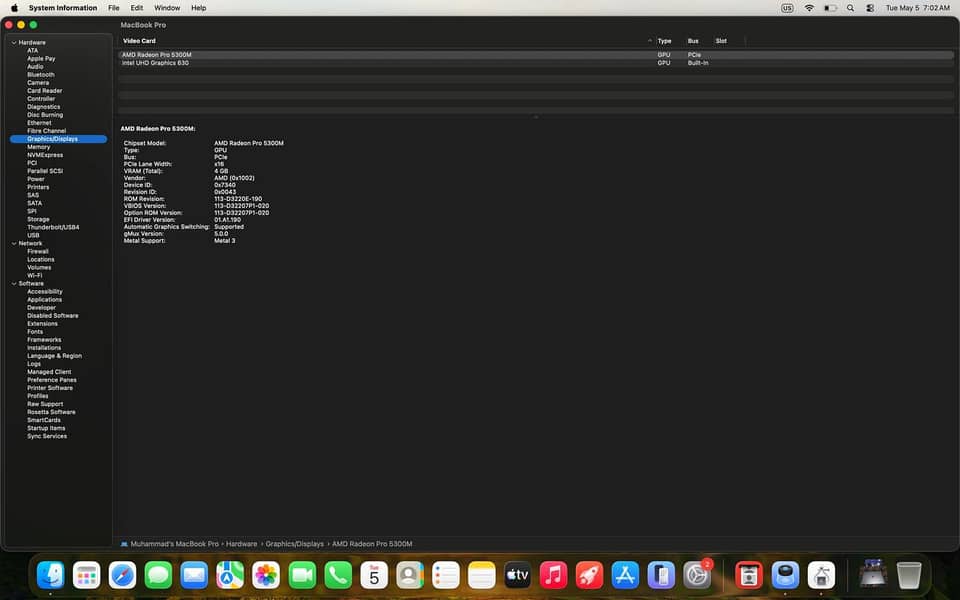Select Bluetooth in the sidebar

coord(41,75)
